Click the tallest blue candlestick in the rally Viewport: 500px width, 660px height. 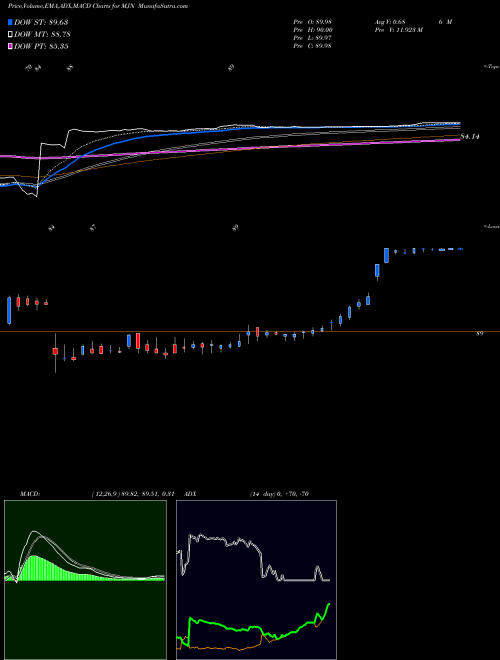(x=386, y=255)
